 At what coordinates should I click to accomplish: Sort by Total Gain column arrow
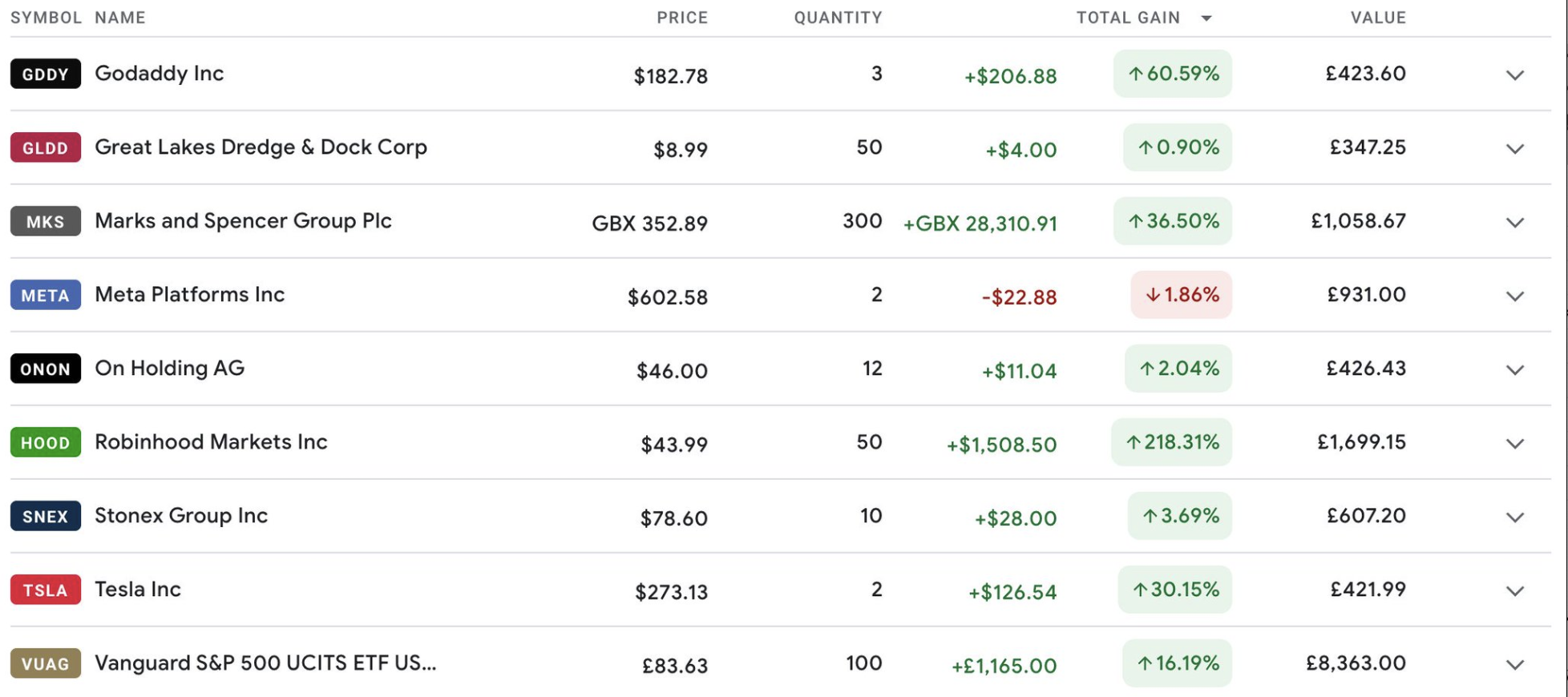pos(1206,18)
